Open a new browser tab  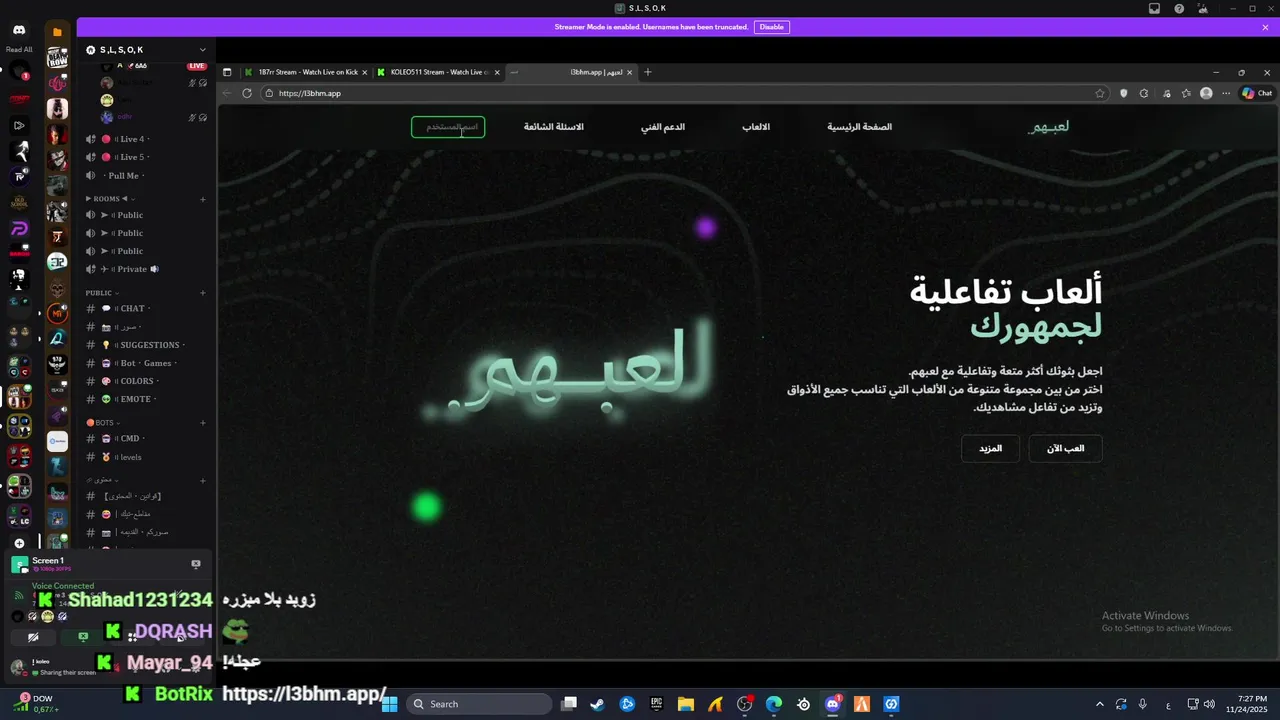[x=648, y=72]
